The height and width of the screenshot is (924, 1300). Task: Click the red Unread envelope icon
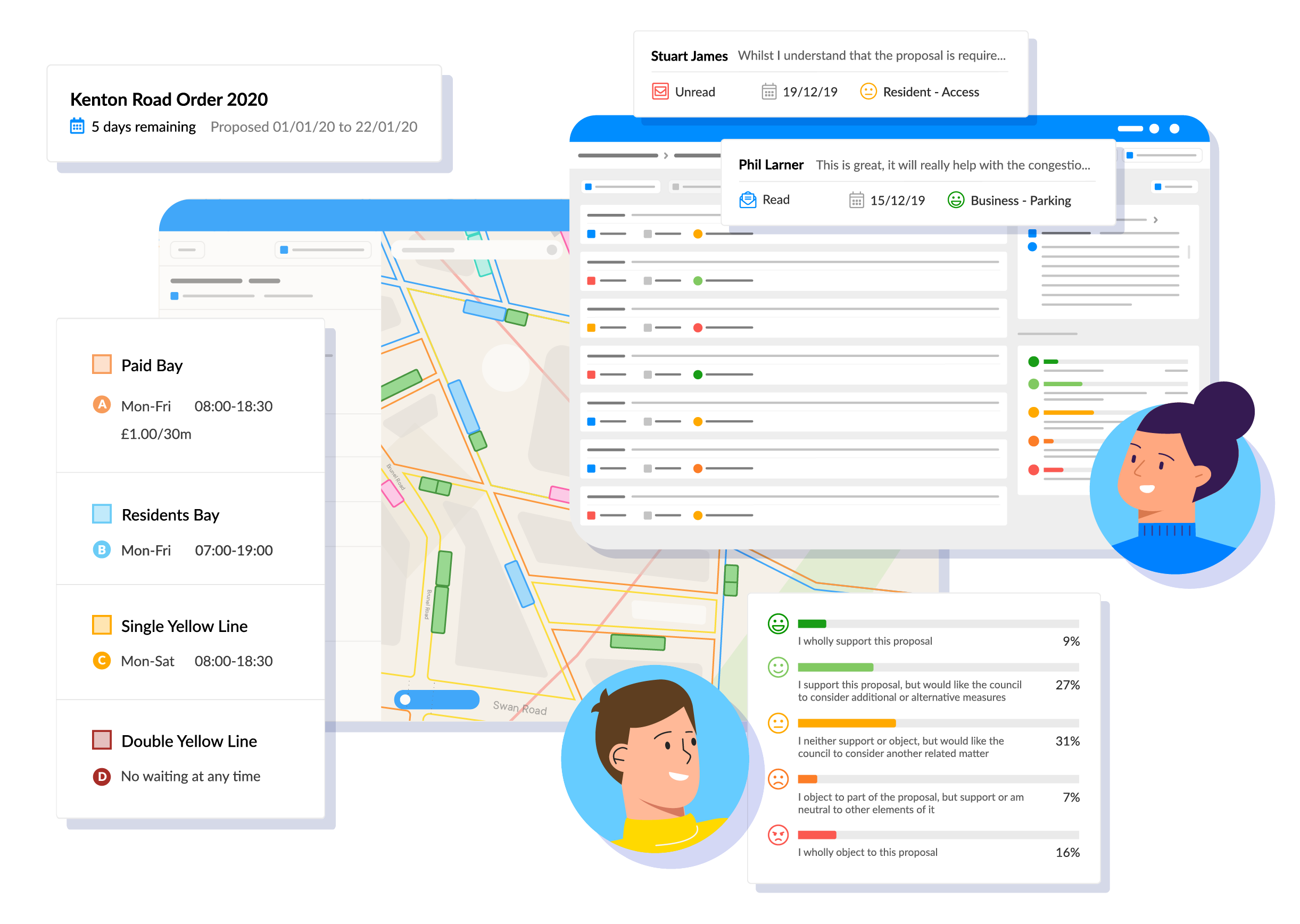(660, 91)
